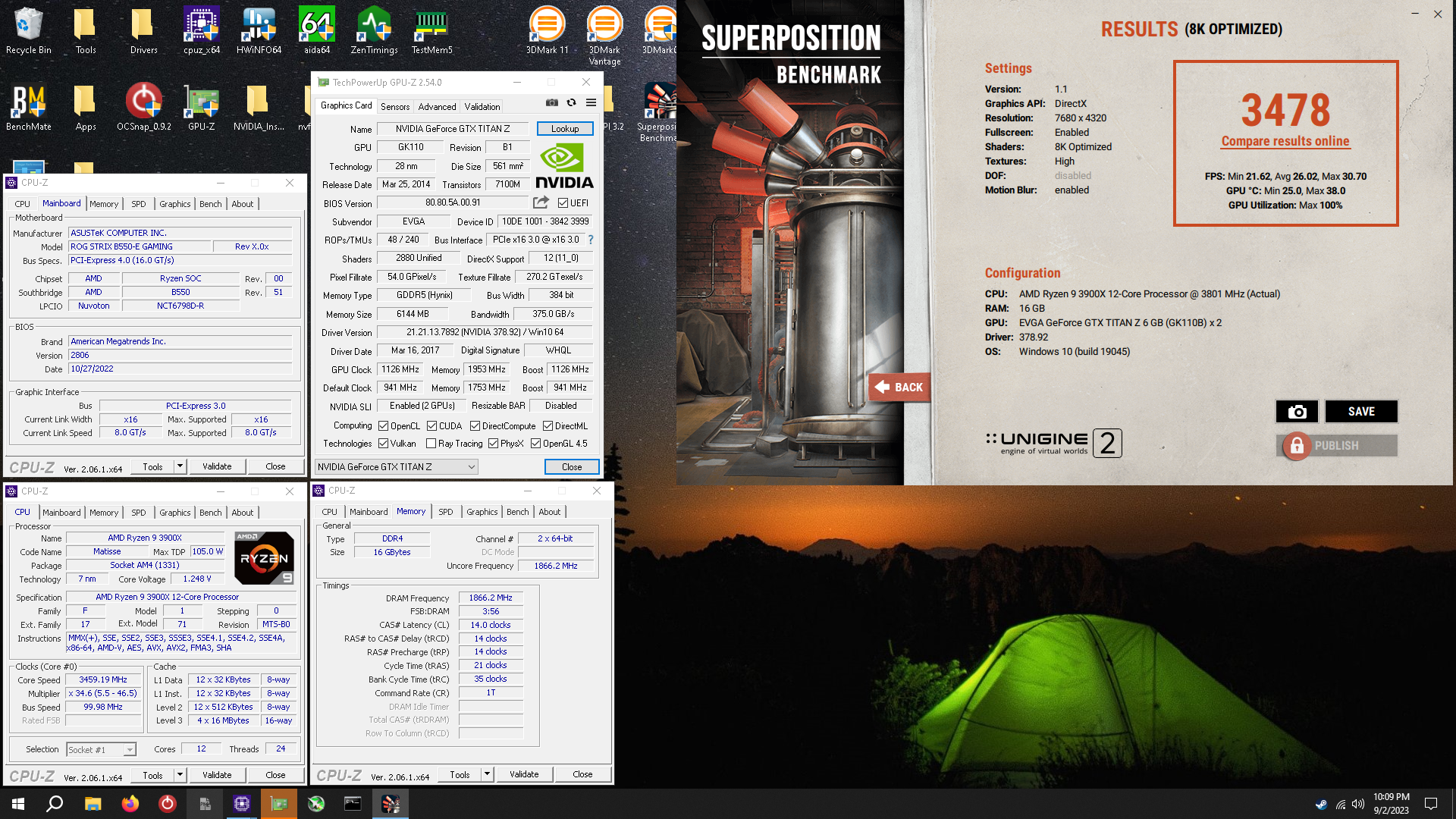
Task: Open the cpuz_x64 desktop shortcut
Action: tap(202, 30)
